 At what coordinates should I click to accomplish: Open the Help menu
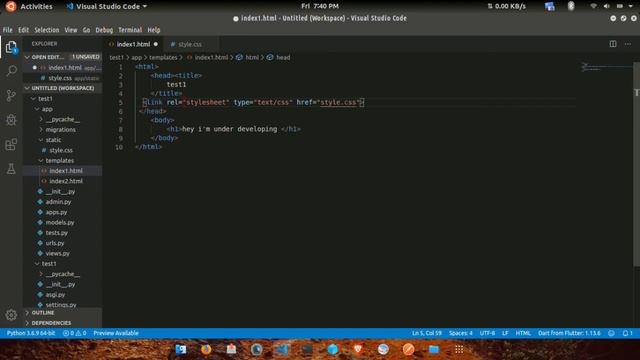tap(153, 30)
